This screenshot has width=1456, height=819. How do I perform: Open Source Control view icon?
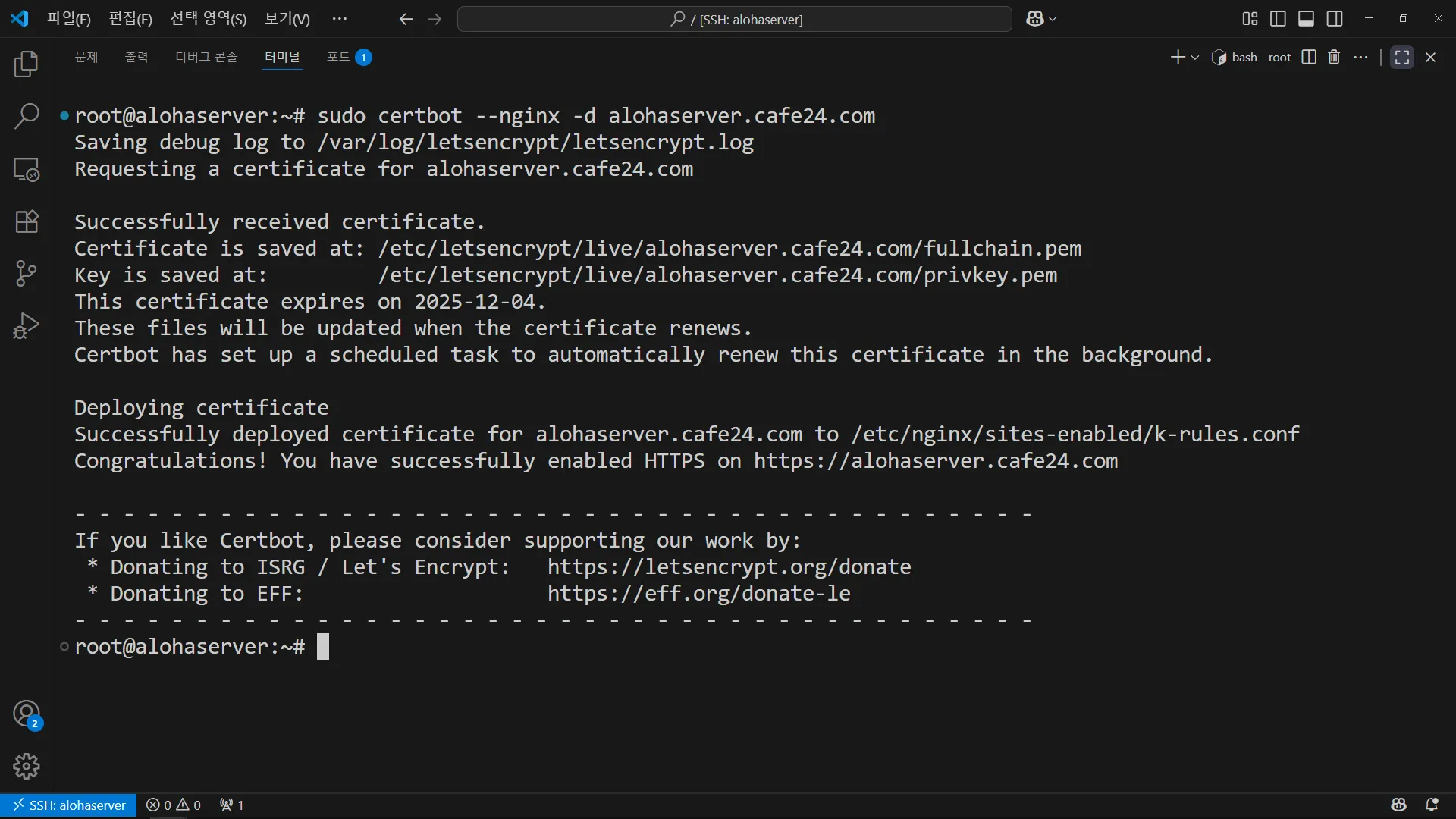pos(27,274)
